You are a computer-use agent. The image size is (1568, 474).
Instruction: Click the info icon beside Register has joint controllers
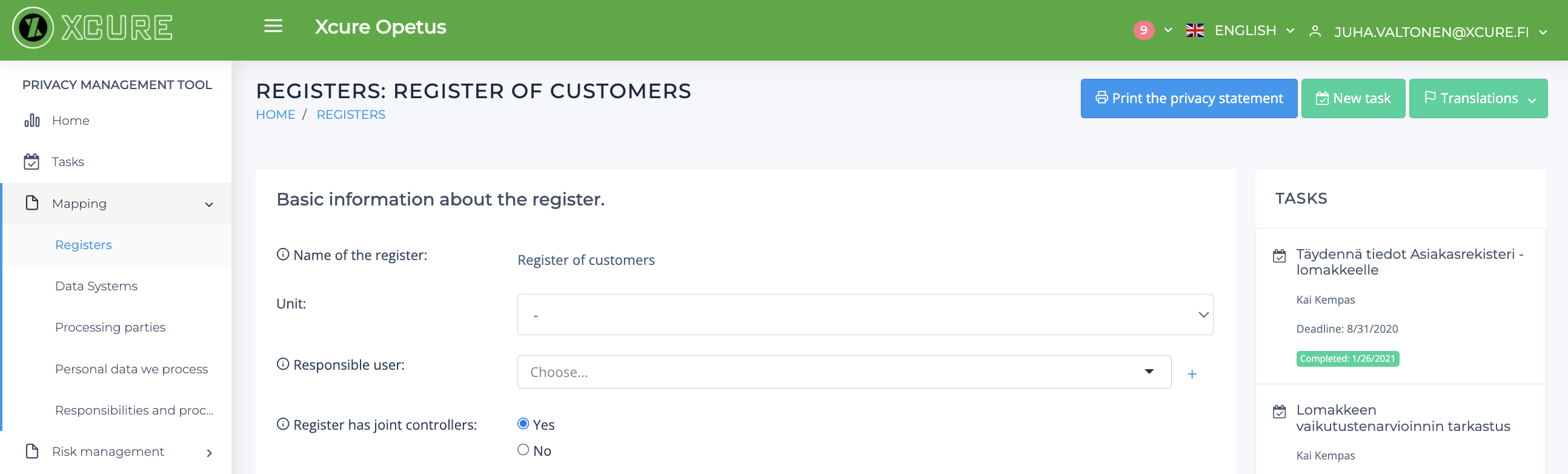pos(282,424)
